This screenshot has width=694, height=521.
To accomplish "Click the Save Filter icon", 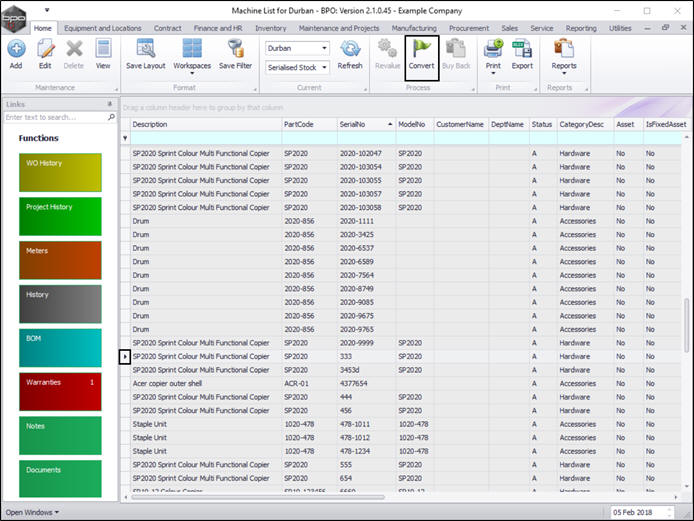I will pyautogui.click(x=236, y=49).
